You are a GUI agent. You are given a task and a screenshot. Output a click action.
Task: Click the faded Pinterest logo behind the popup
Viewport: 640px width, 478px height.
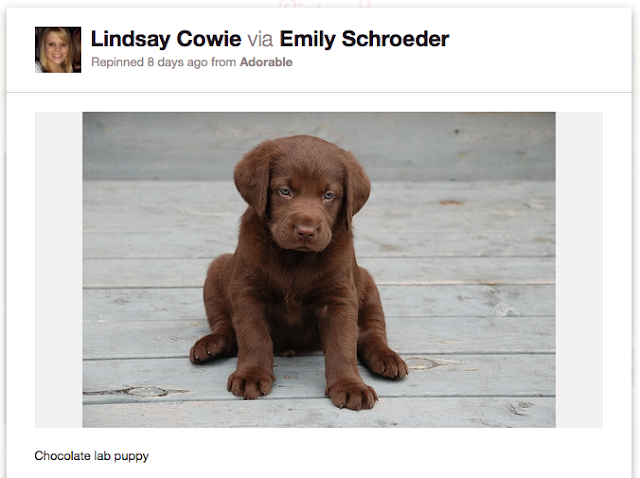[x=325, y=4]
